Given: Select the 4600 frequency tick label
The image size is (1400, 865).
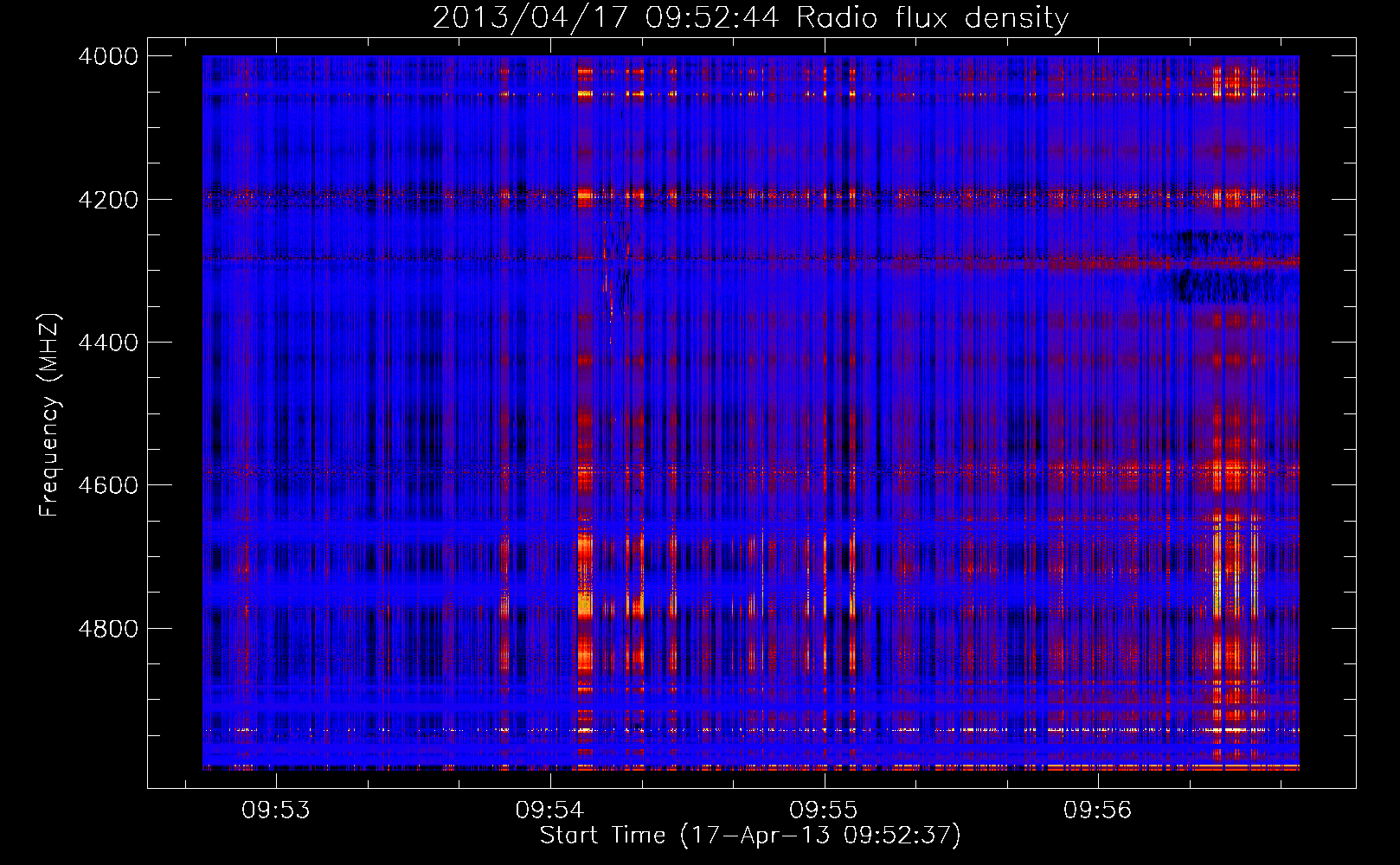Looking at the screenshot, I should (108, 485).
